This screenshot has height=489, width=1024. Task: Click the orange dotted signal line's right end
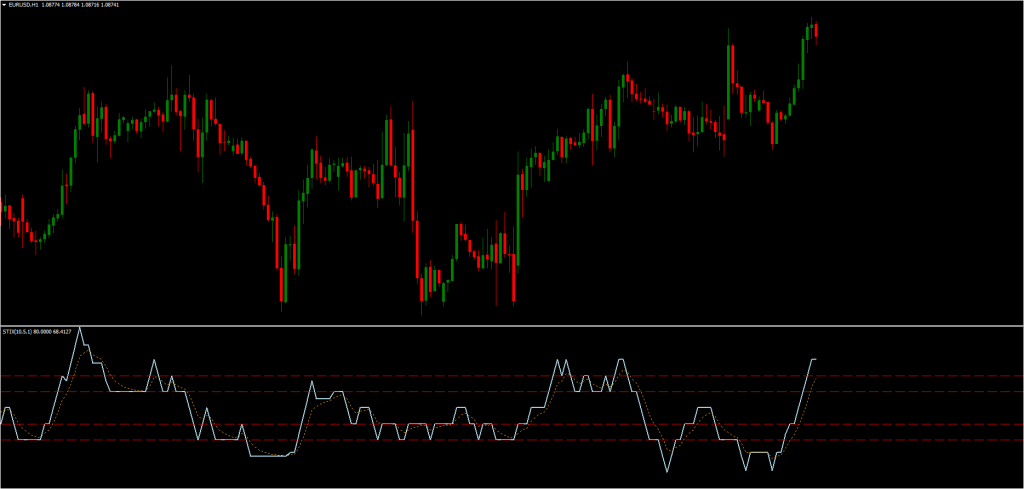coord(816,381)
